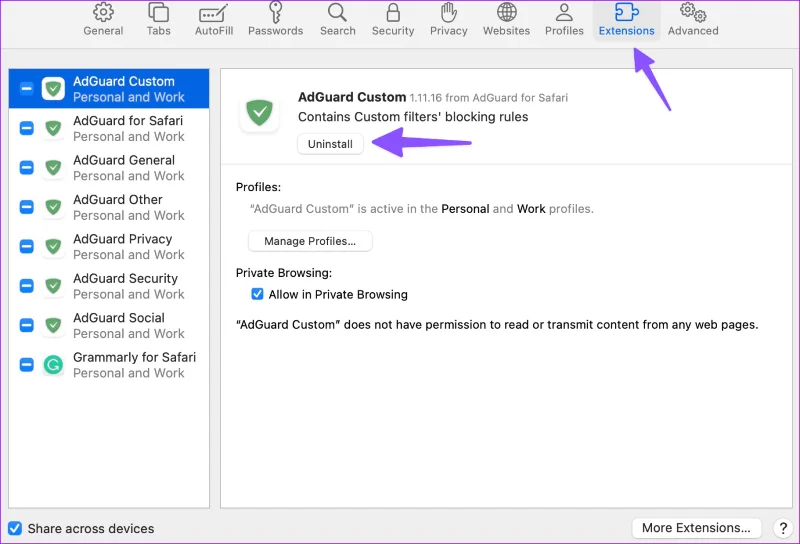This screenshot has width=800, height=544.
Task: Open More Extensions
Action: (x=696, y=528)
